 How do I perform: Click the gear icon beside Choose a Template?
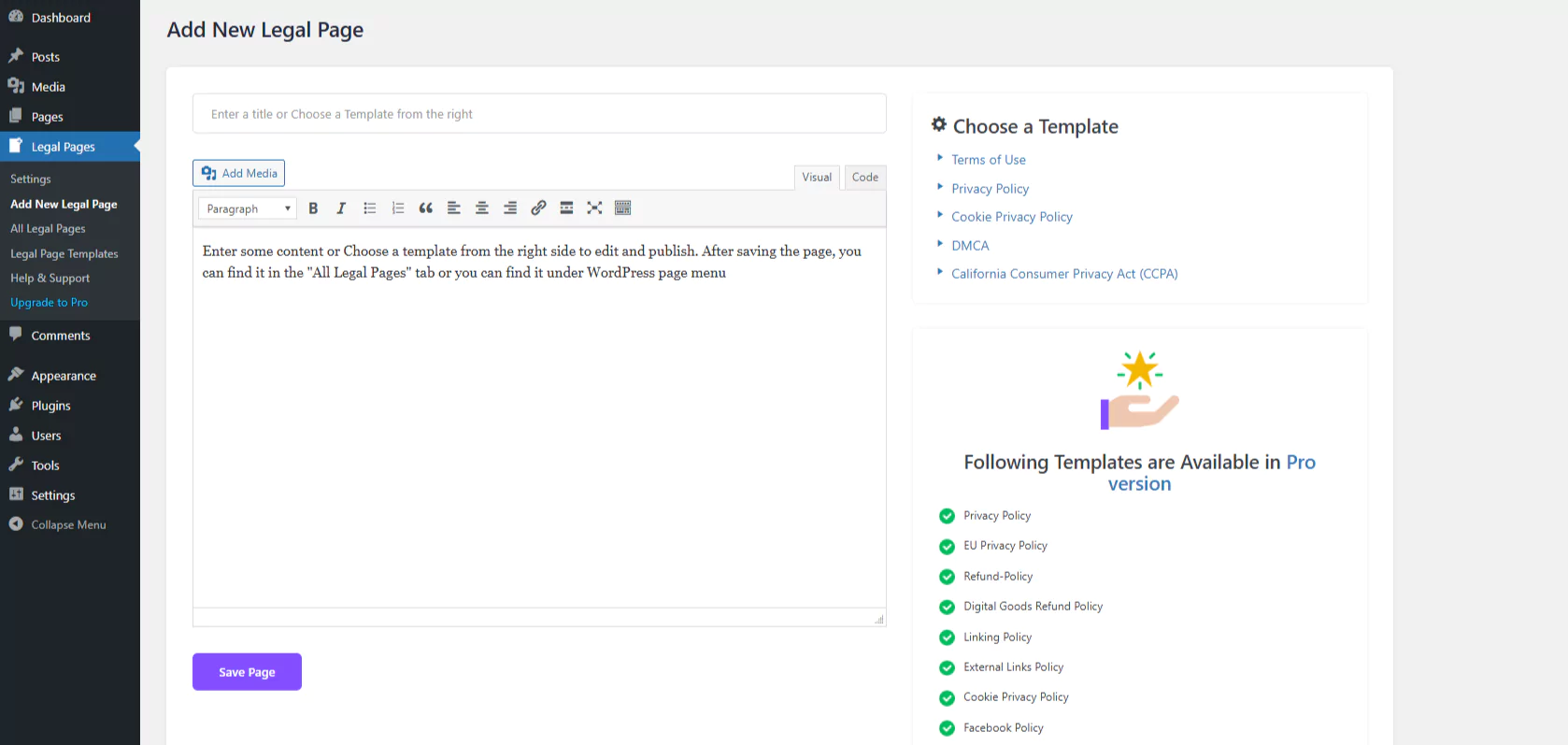tap(939, 124)
